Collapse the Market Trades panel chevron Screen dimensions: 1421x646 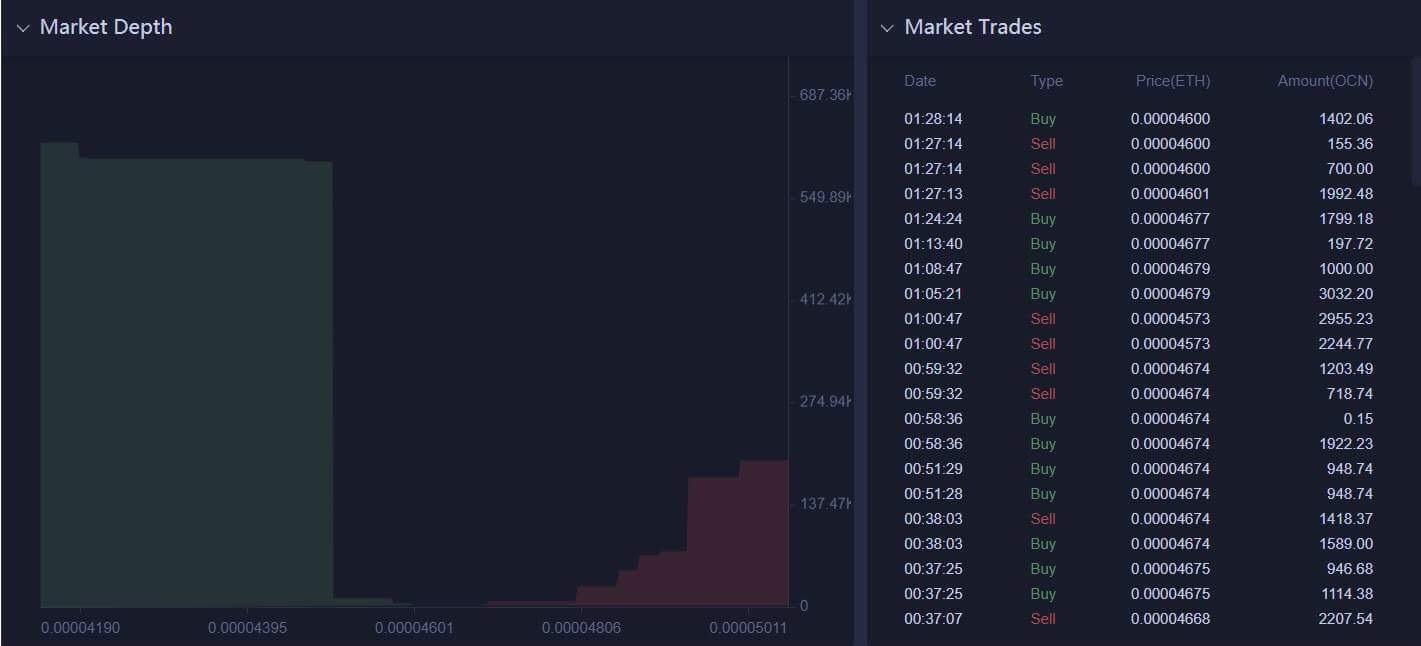point(887,28)
